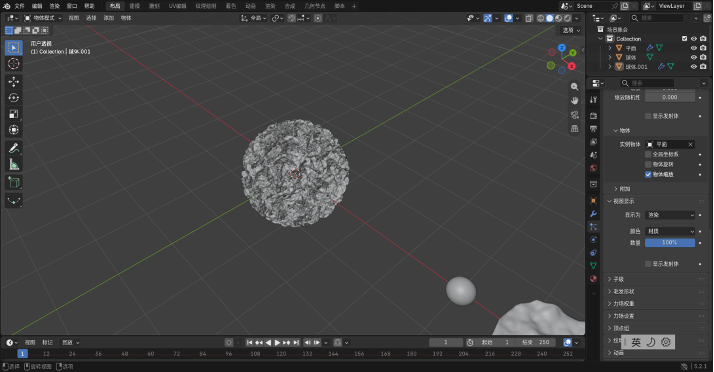Select the Rotate tool
Screen dimensions: 714x372
click(x=14, y=97)
